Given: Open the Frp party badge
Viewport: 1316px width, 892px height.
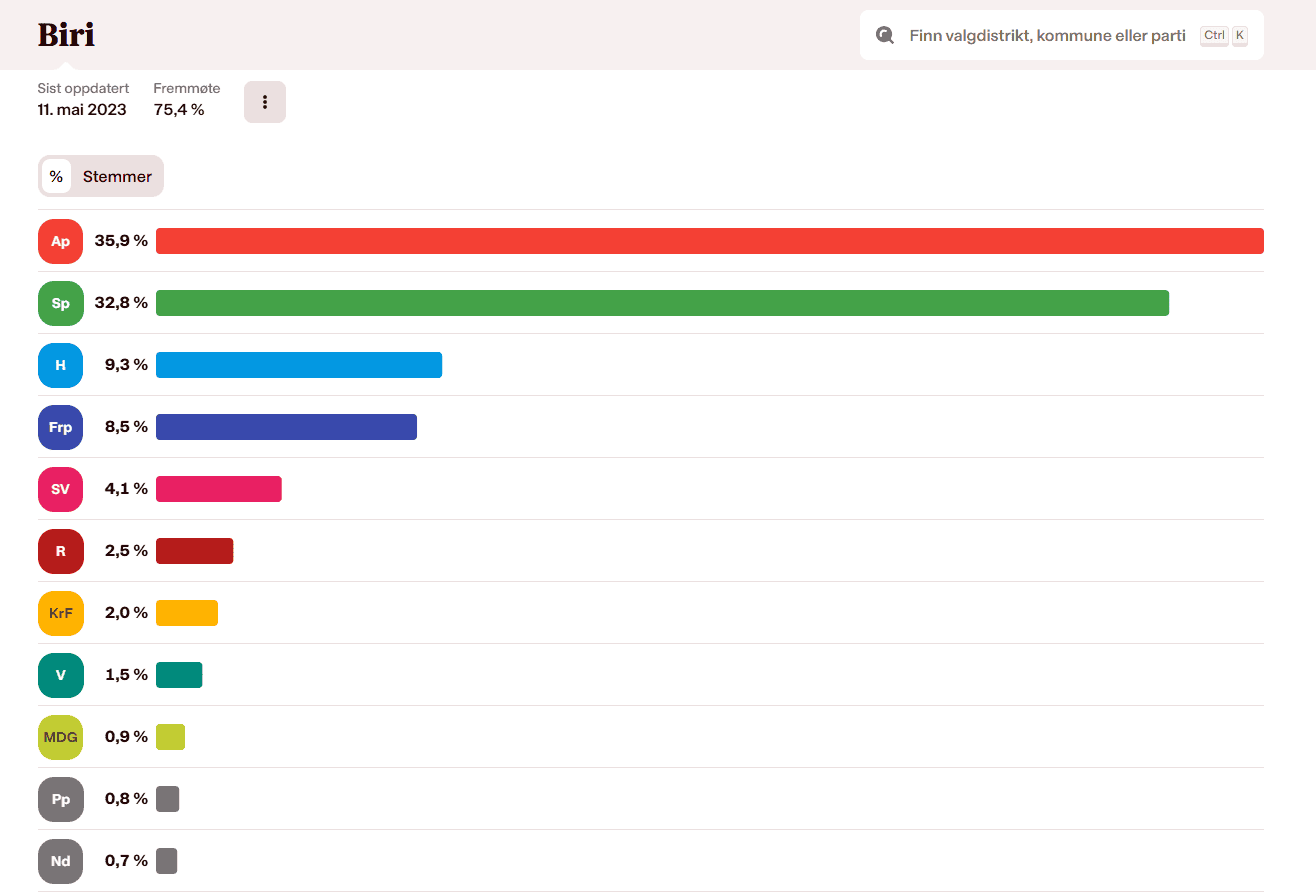Looking at the screenshot, I should click(60, 427).
